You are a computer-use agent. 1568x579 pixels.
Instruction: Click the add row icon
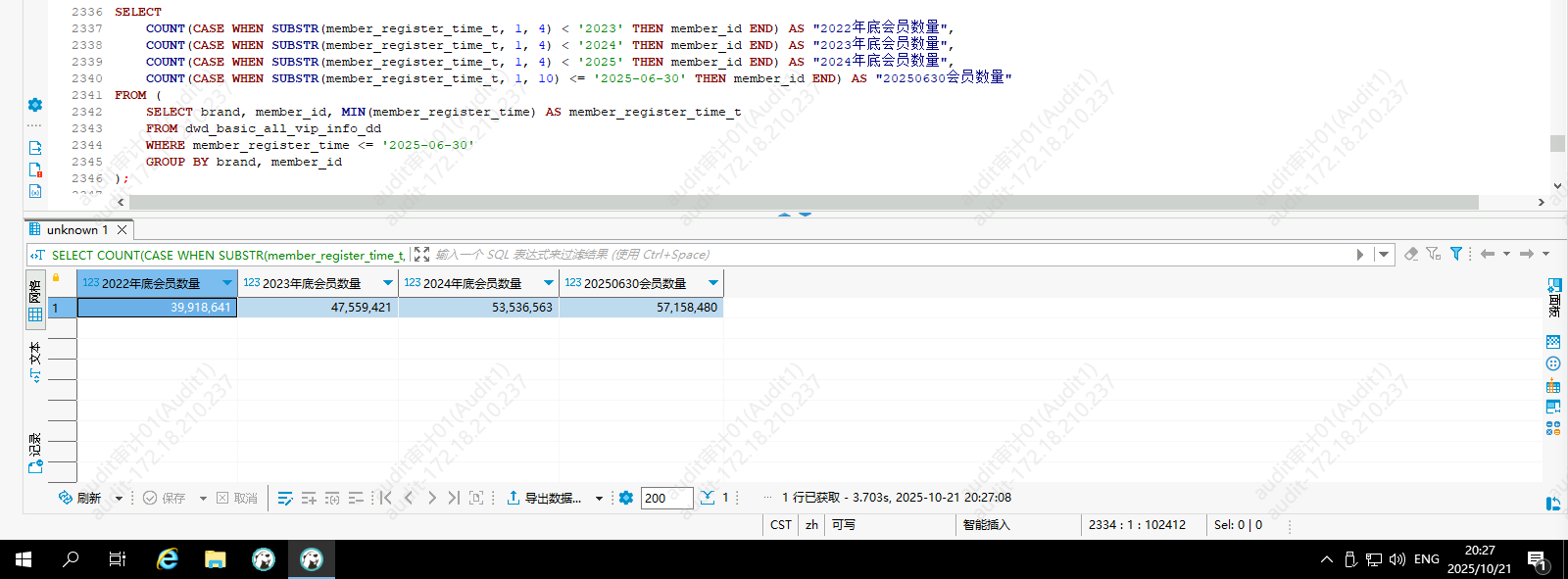click(309, 498)
